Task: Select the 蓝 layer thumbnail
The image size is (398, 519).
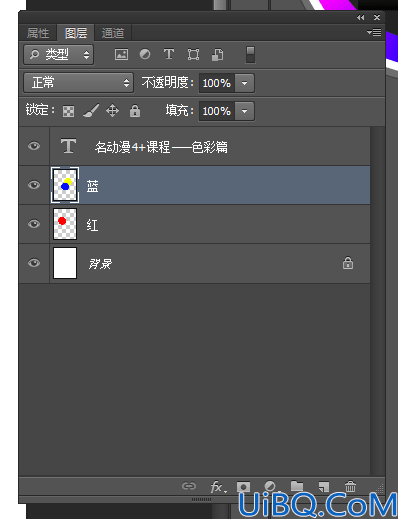Action: (65, 185)
